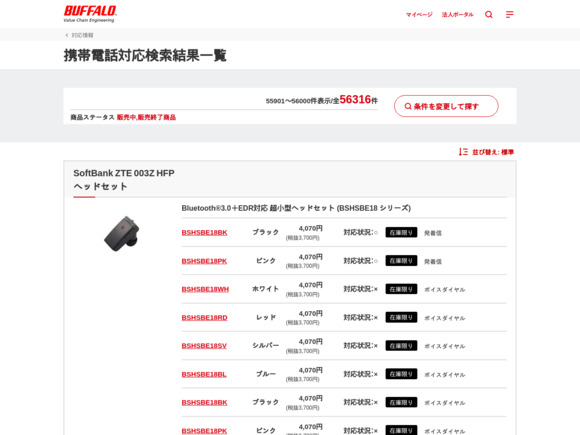Click the sort arrow icon near 並び替え
Image resolution: width=580 pixels, height=435 pixels.
tap(463, 152)
